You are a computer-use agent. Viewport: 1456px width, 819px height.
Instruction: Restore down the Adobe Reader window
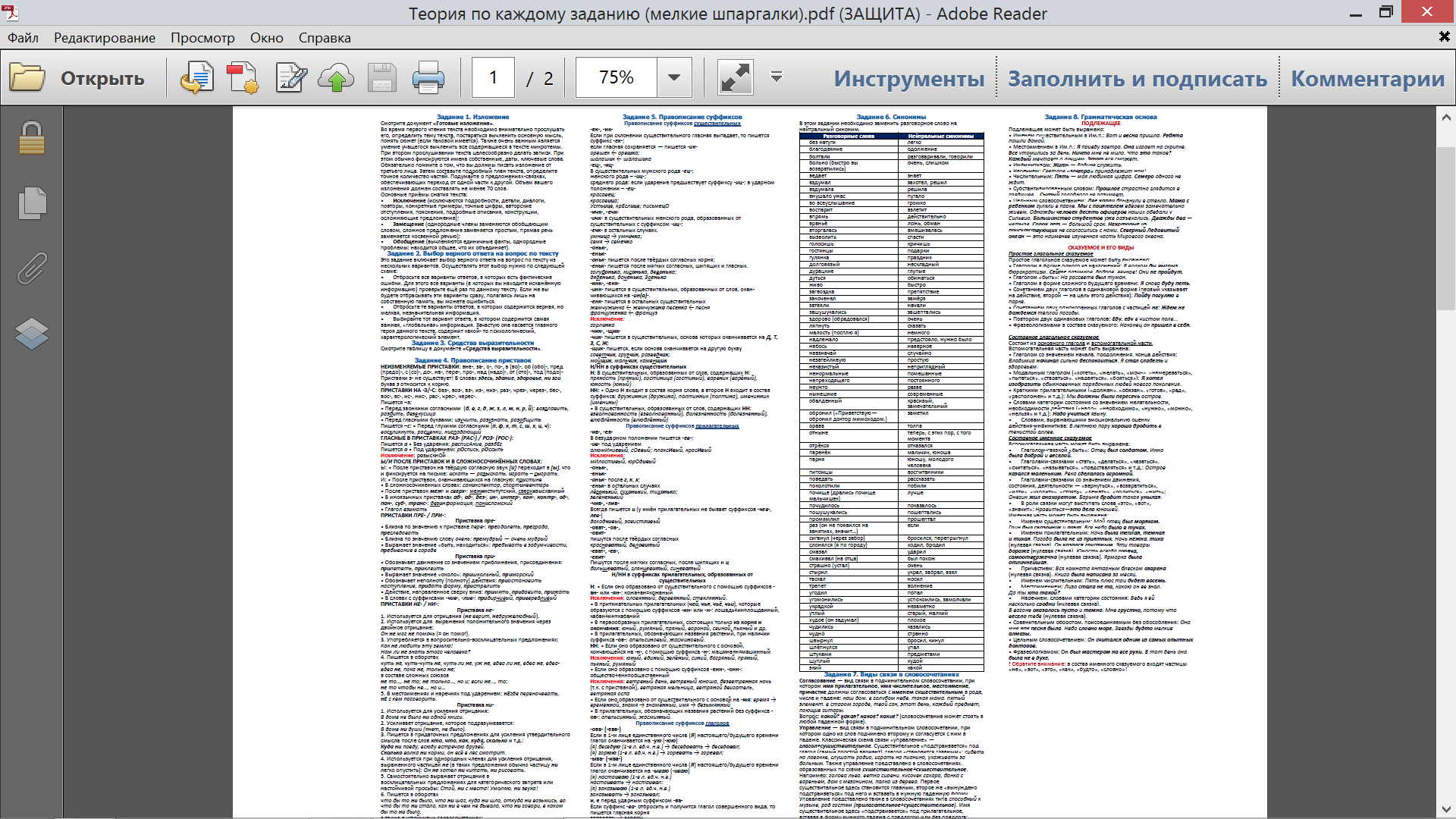[x=1385, y=12]
